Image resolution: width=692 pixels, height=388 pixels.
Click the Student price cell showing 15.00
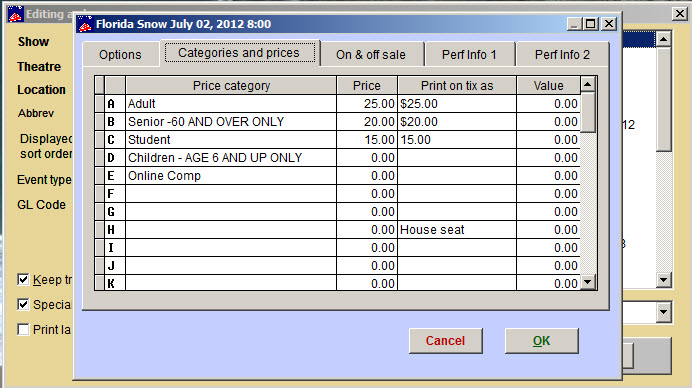click(x=367, y=140)
